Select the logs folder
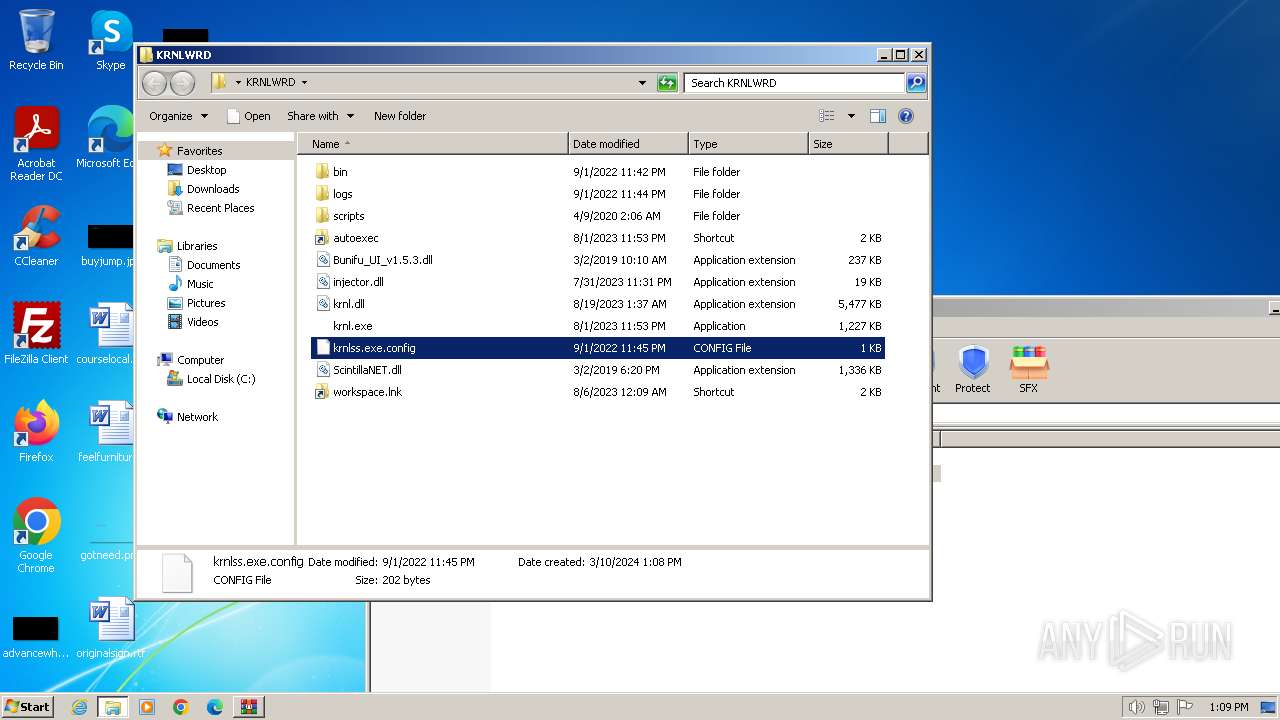This screenshot has height=720, width=1280. [598, 194]
